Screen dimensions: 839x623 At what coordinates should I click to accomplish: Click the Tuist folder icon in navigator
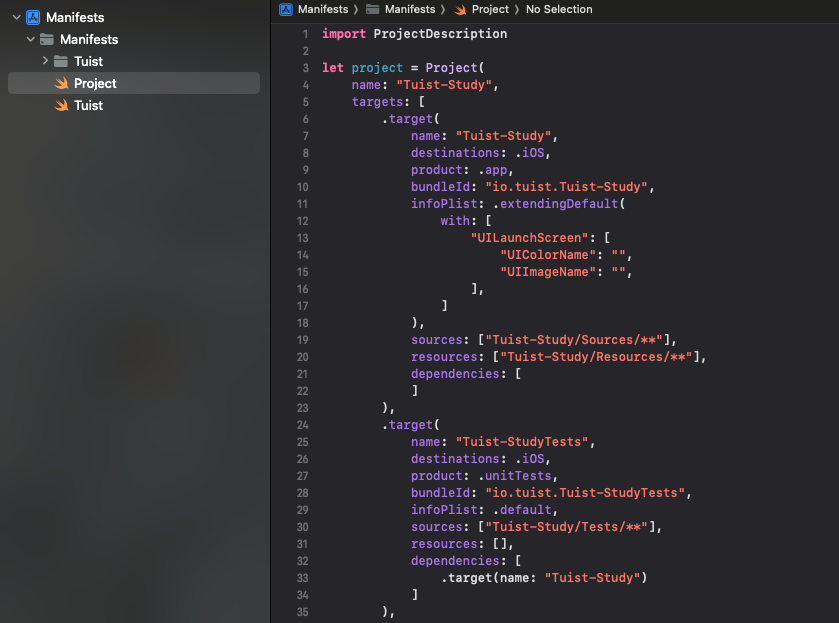(x=61, y=62)
